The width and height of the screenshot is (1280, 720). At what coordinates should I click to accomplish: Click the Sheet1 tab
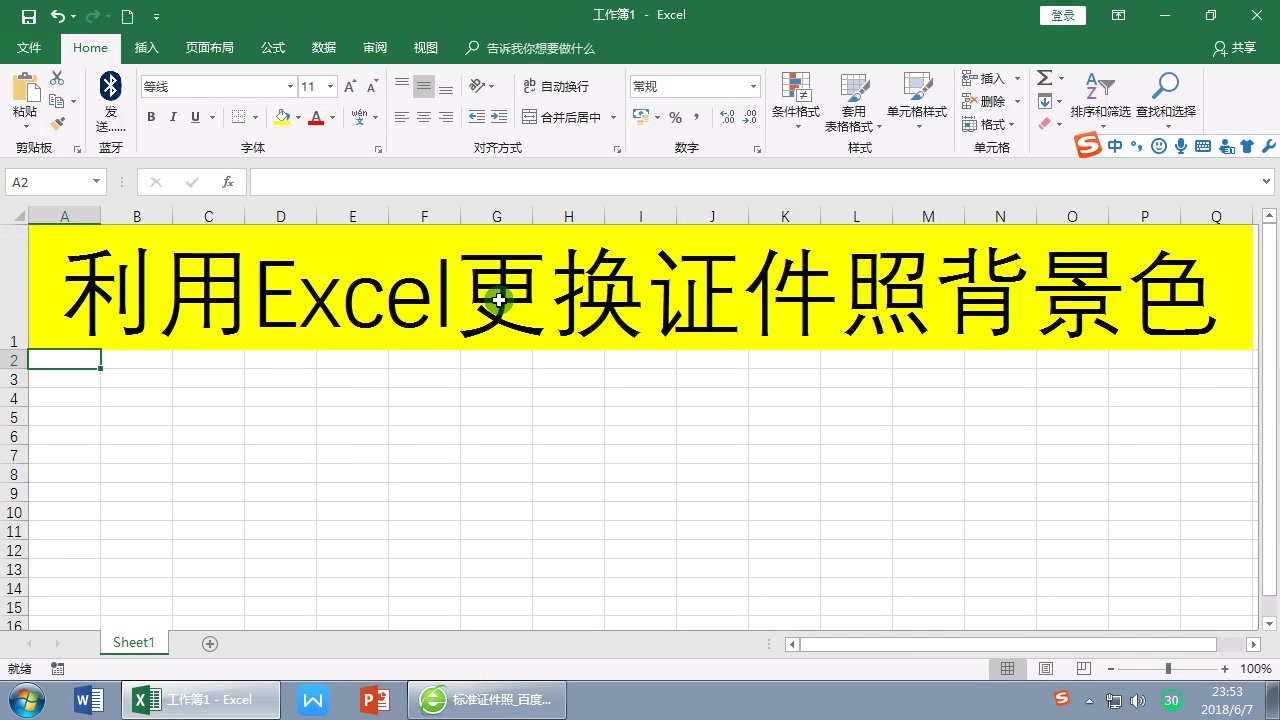(134, 643)
